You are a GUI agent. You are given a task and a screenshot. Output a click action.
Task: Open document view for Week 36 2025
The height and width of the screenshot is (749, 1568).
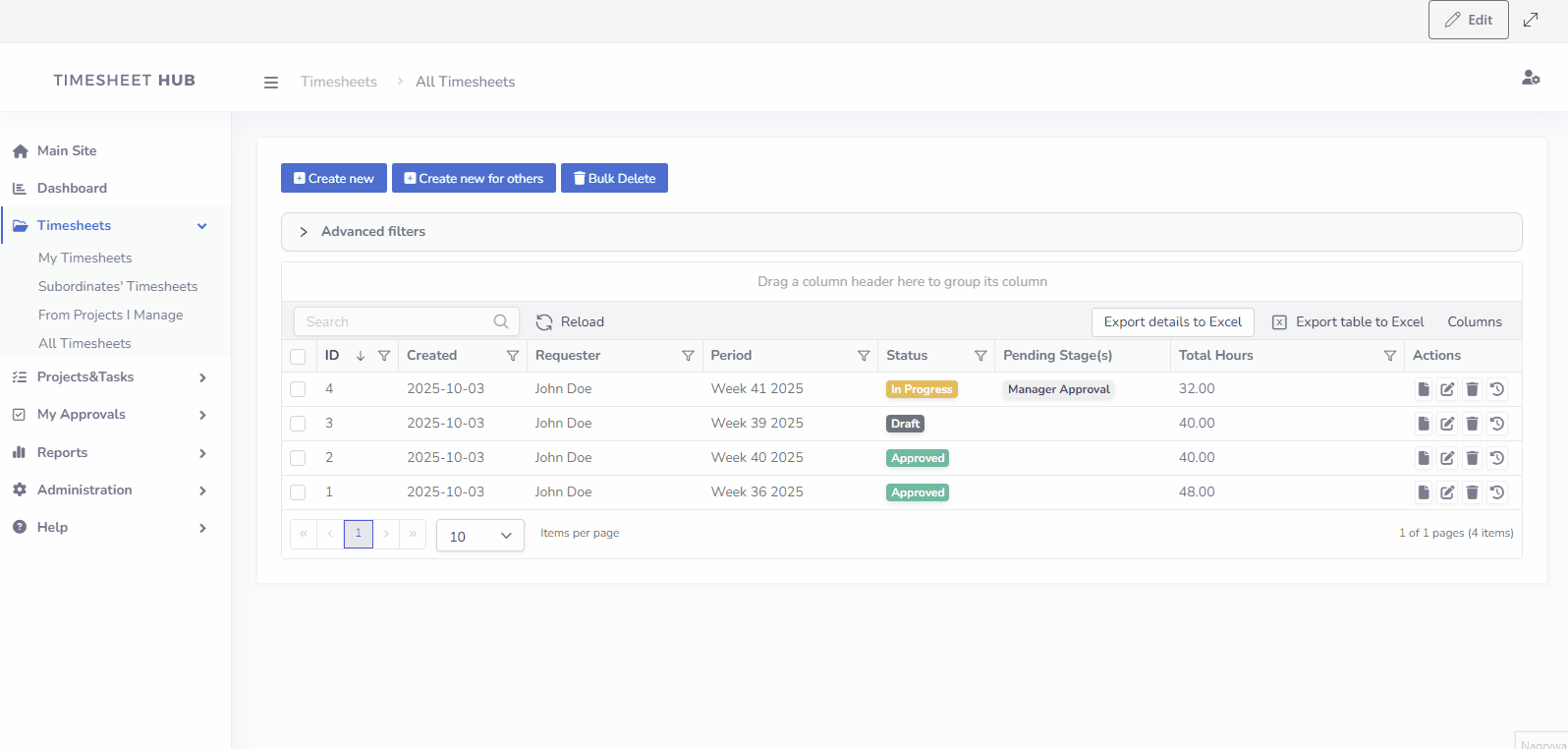[x=1423, y=492]
